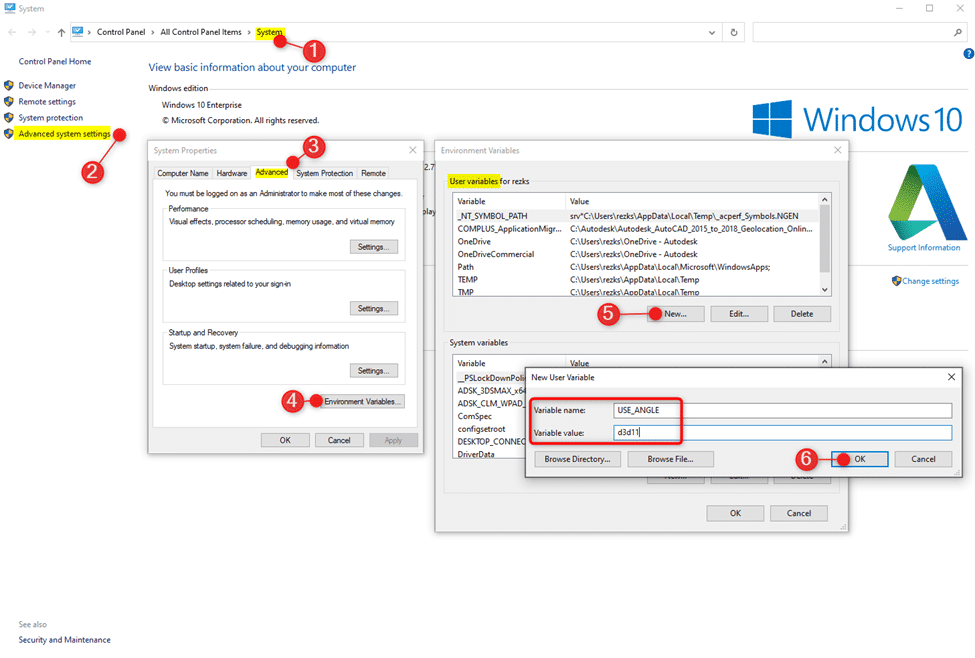Close the System Properties dialog
This screenshot has width=975, height=658.
[x=412, y=151]
